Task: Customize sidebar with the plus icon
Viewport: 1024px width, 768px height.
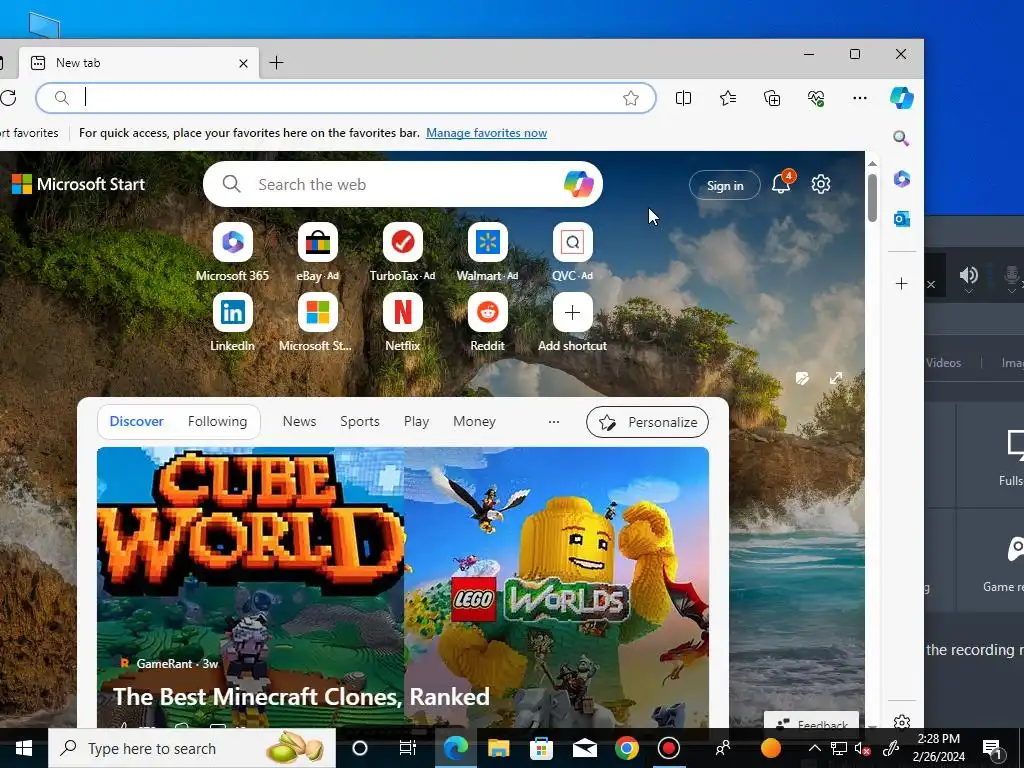Action: point(901,283)
